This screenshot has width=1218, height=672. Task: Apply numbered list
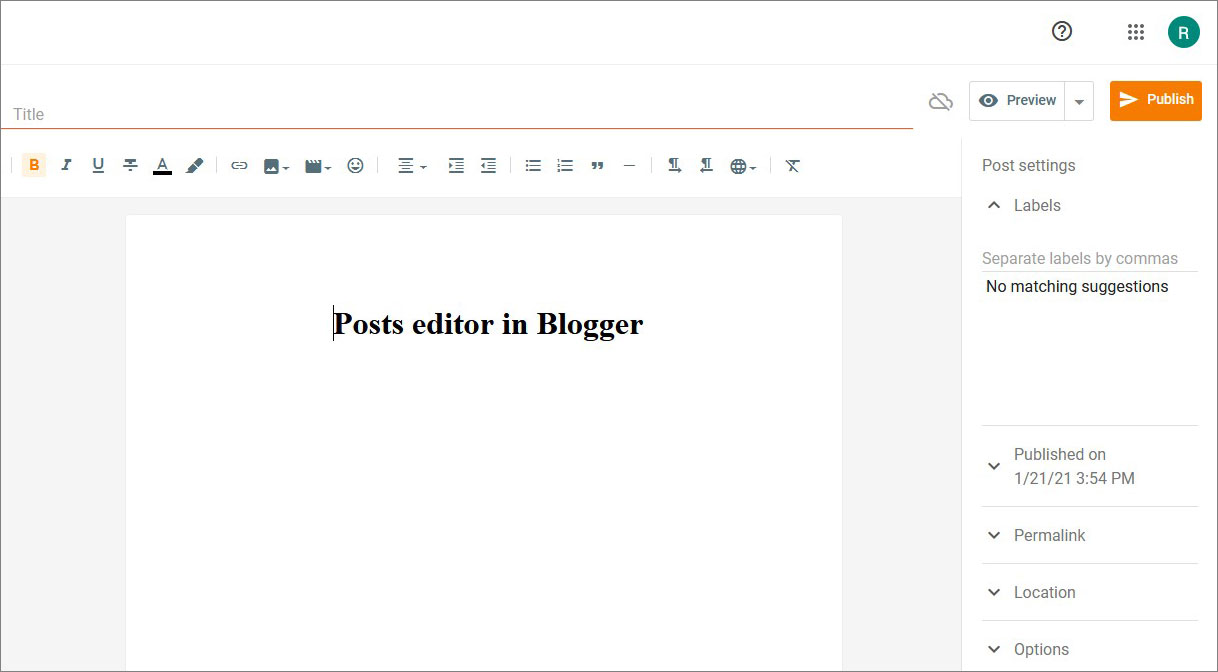click(565, 166)
